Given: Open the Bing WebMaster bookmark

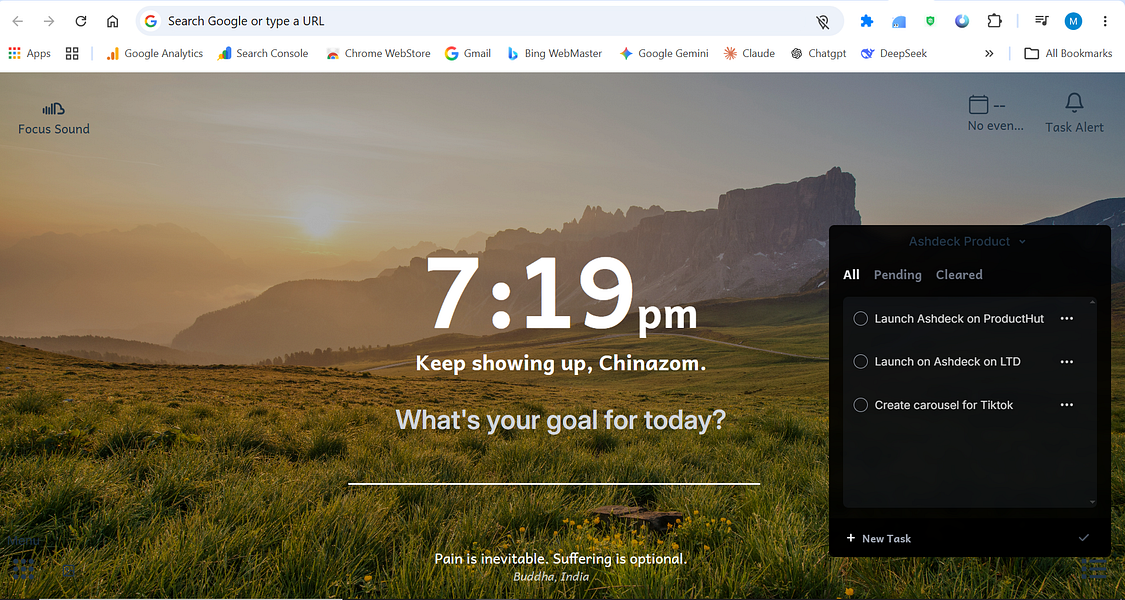Looking at the screenshot, I should [x=555, y=53].
